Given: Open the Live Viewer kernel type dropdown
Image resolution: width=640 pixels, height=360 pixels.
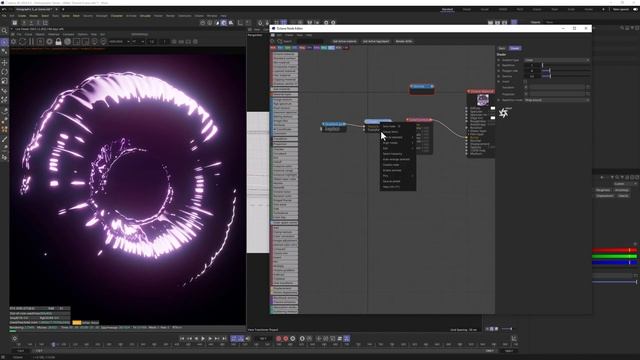Looking at the screenshot, I should pos(138,42).
